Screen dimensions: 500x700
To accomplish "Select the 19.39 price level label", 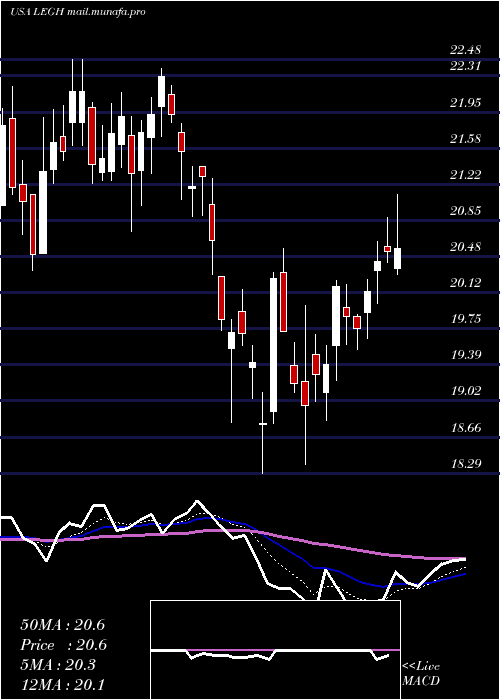I will coord(465,355).
